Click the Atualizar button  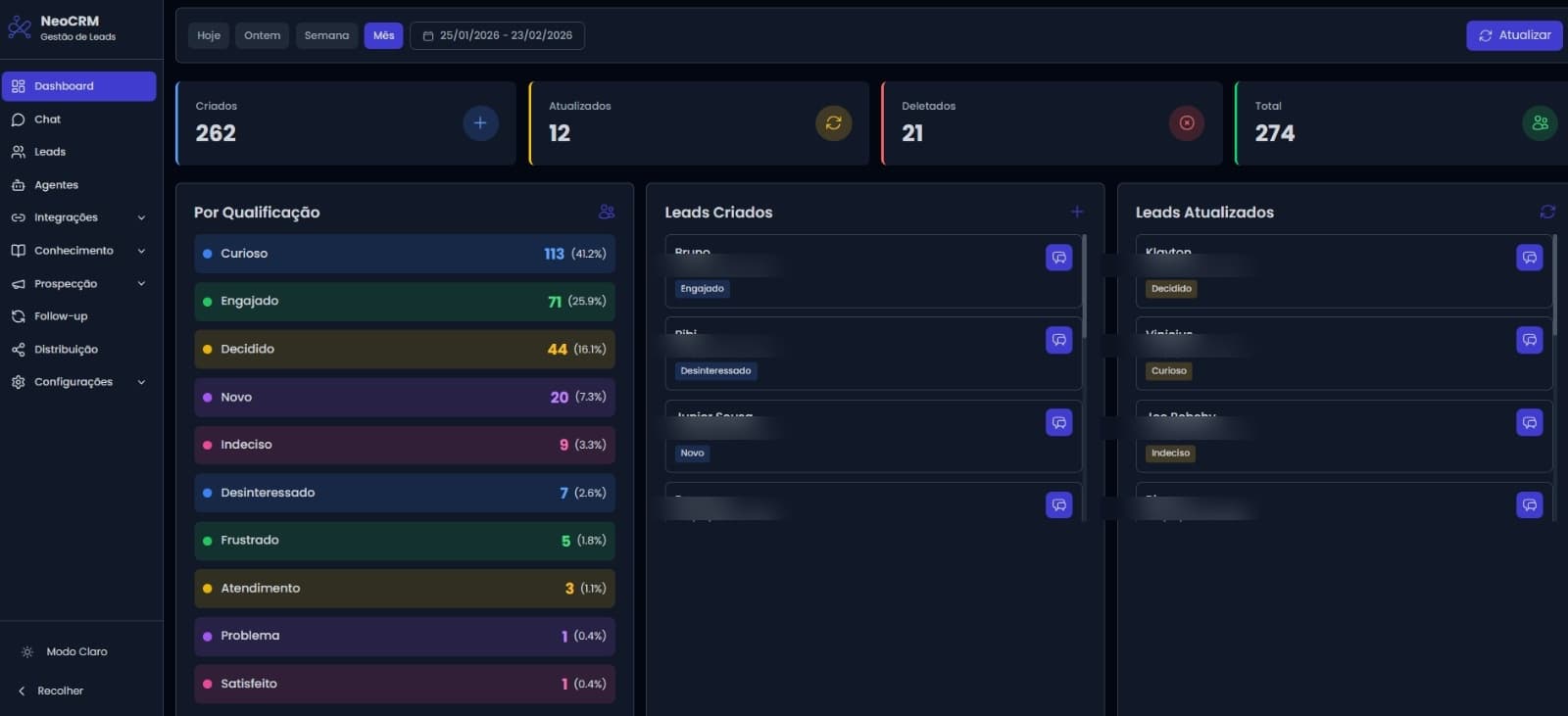coord(1514,35)
